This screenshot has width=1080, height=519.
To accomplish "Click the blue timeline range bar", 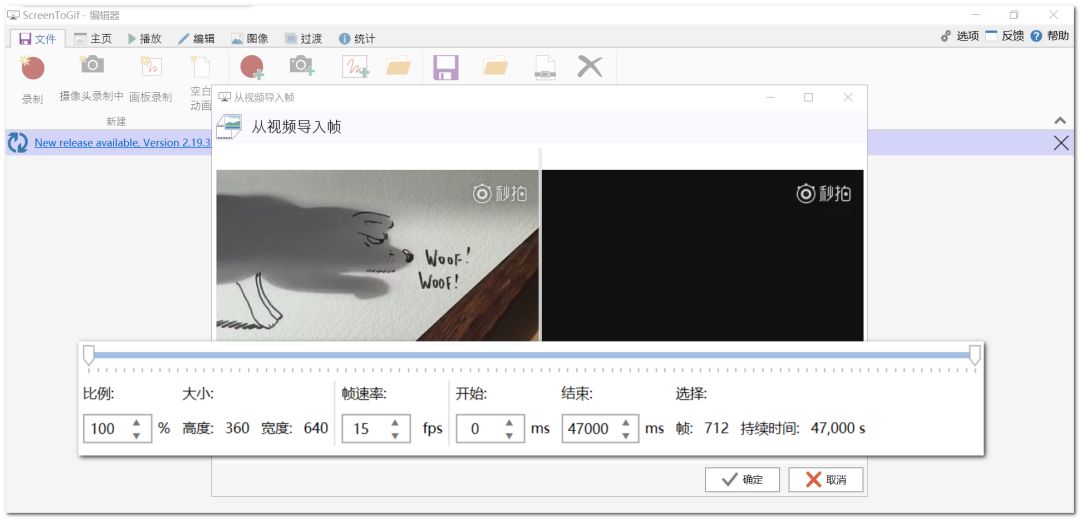I will [531, 355].
